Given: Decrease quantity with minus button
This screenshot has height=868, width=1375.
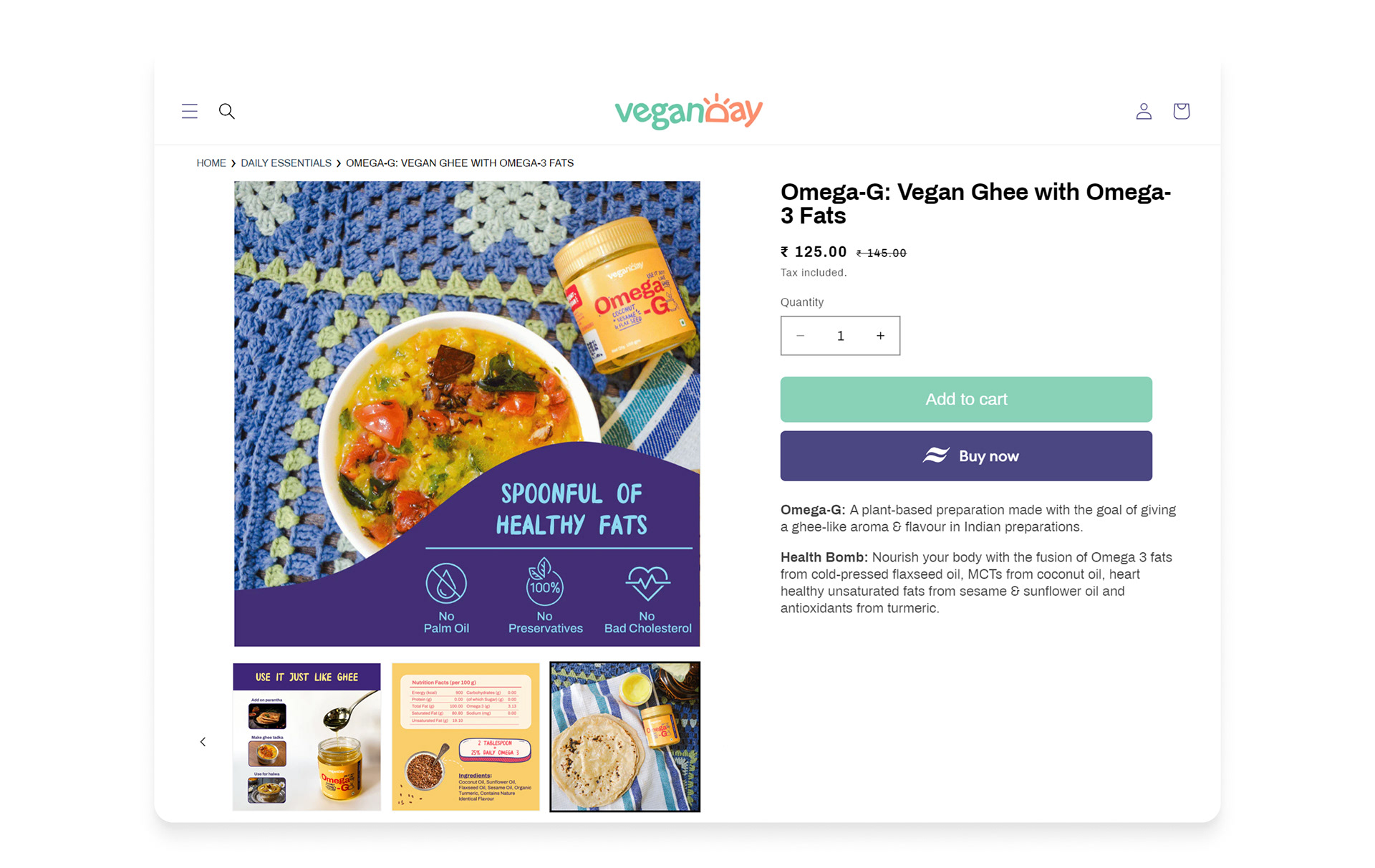Looking at the screenshot, I should 801,336.
